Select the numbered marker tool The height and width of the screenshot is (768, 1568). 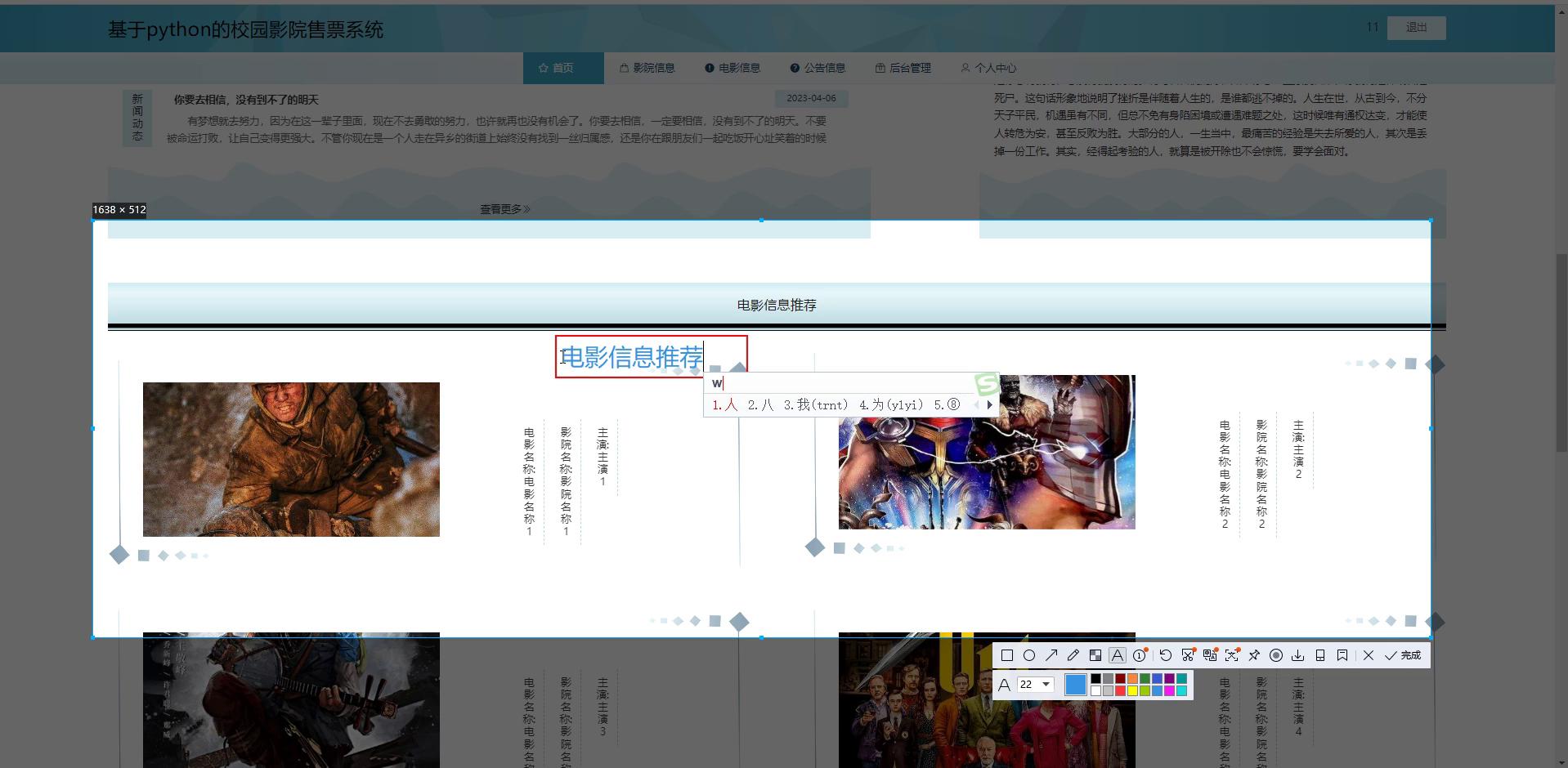[1140, 655]
